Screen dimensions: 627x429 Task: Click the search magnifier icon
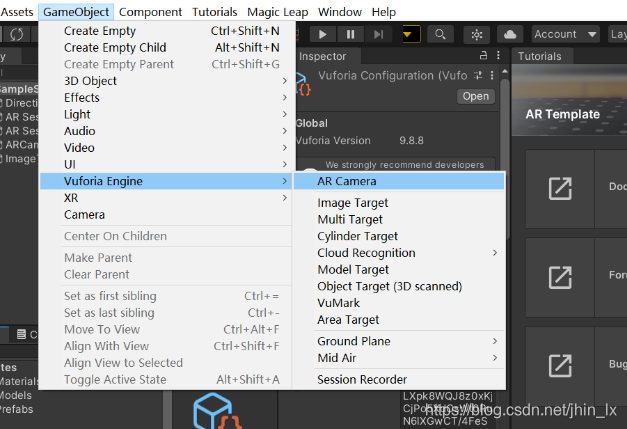pyautogui.click(x=440, y=34)
